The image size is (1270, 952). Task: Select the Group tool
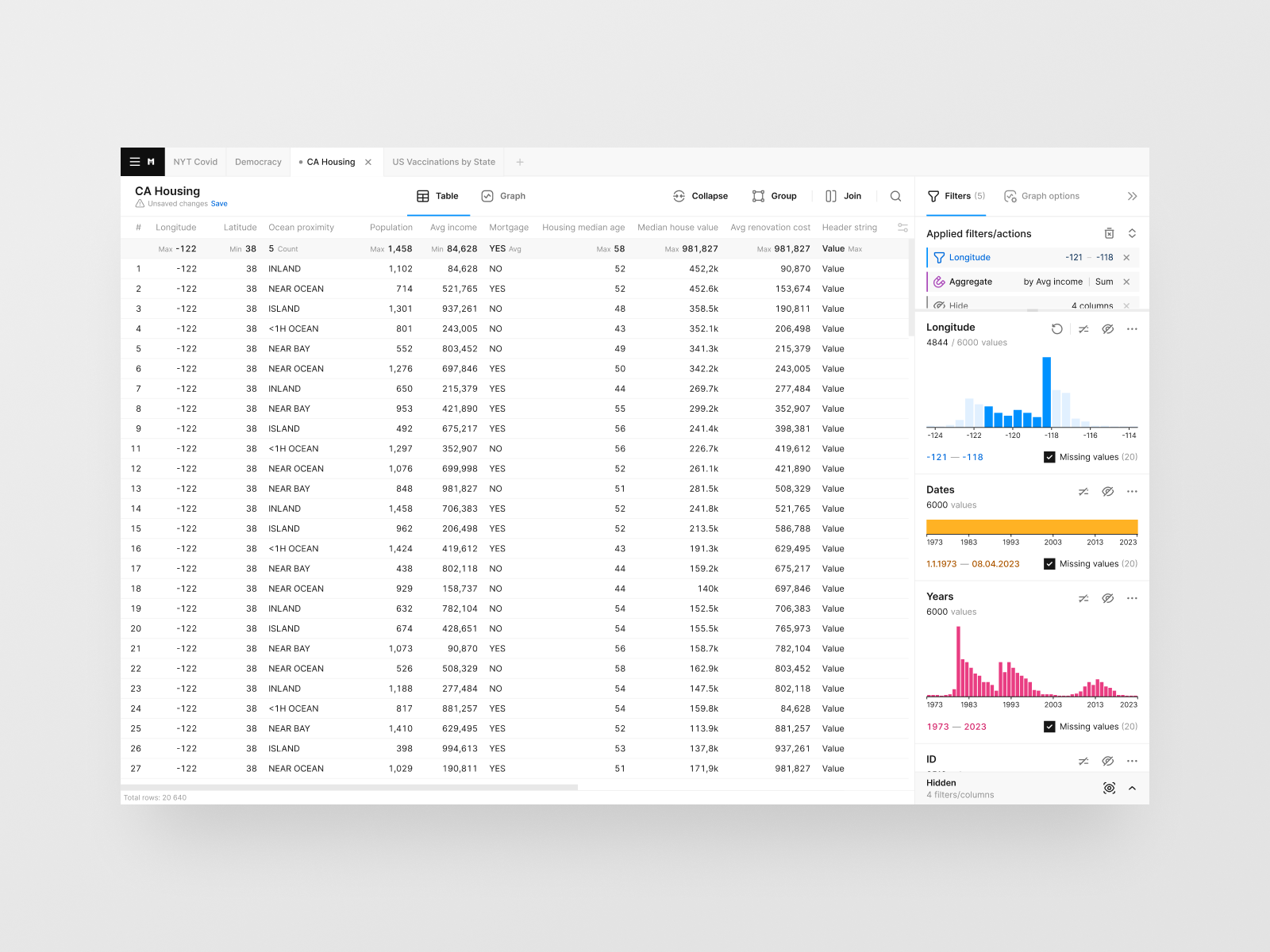pyautogui.click(x=775, y=196)
